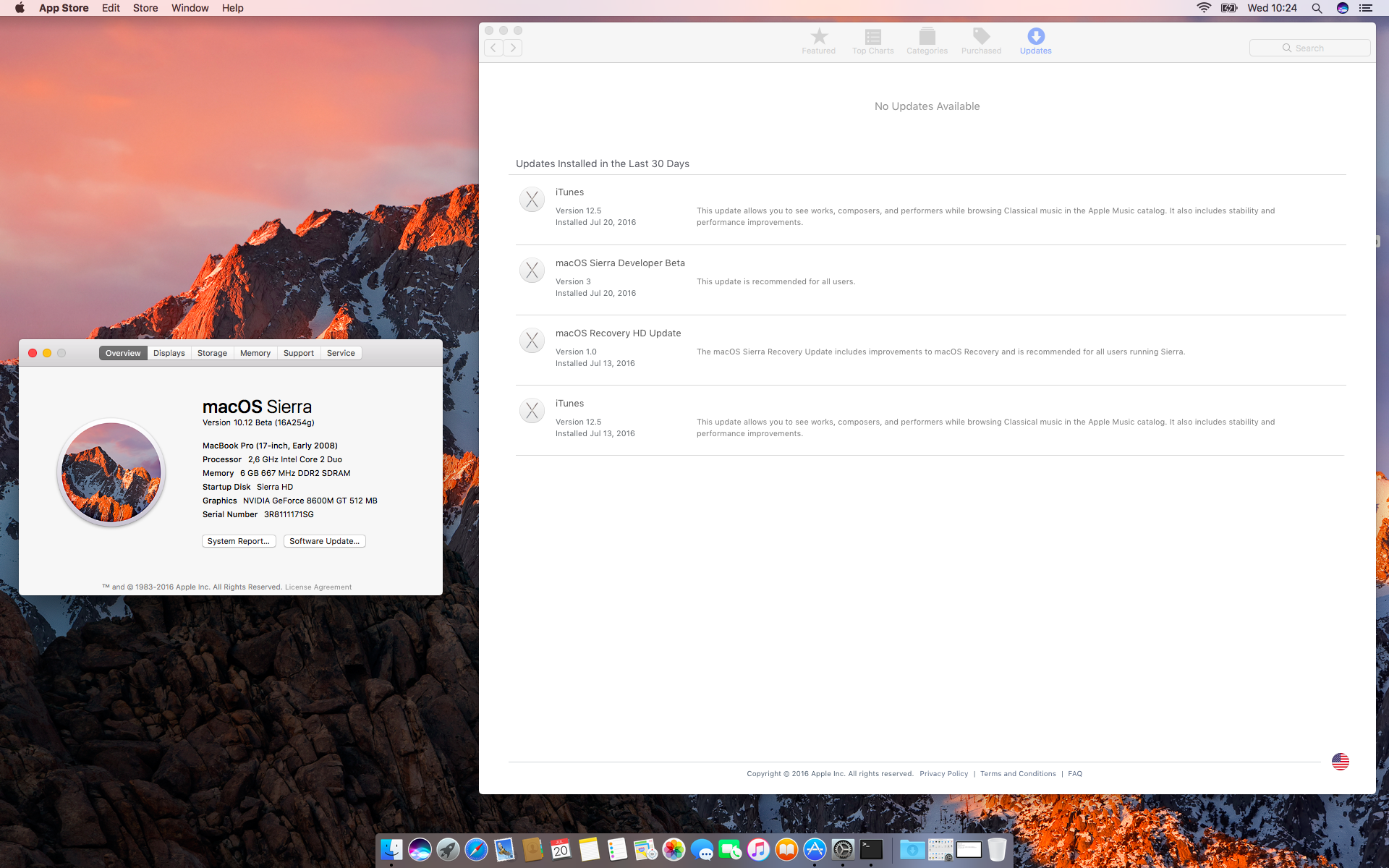Click the version 10.12 Beta text
The image size is (1389, 868).
point(258,422)
